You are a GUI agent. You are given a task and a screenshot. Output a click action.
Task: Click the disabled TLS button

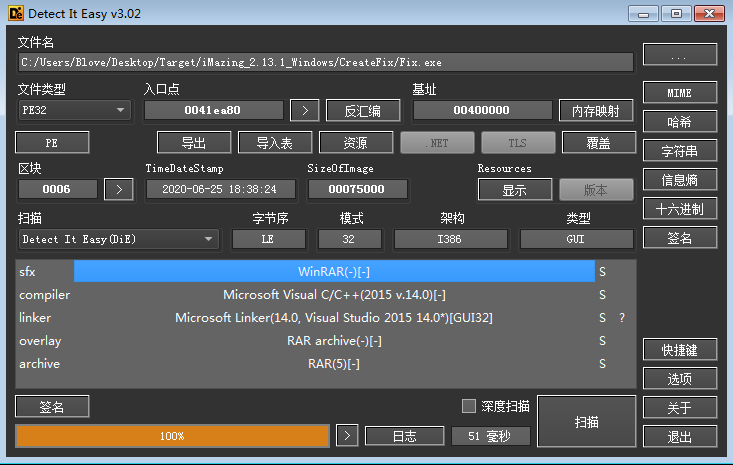(518, 143)
